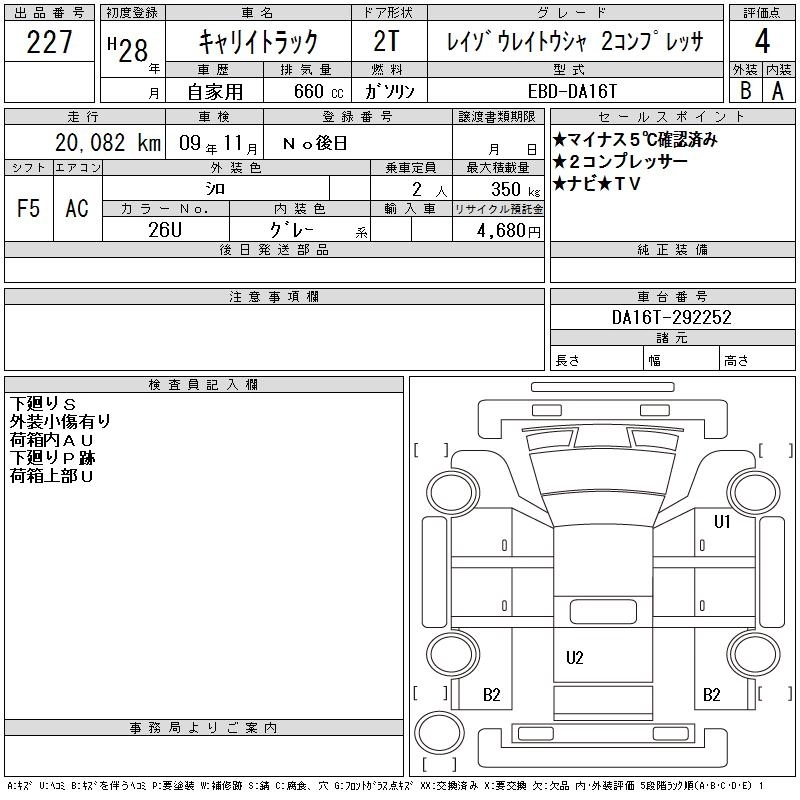Image resolution: width=800 pixels, height=800 pixels.
Task: Click the inspection expiry 09年11月
Action: [x=218, y=143]
